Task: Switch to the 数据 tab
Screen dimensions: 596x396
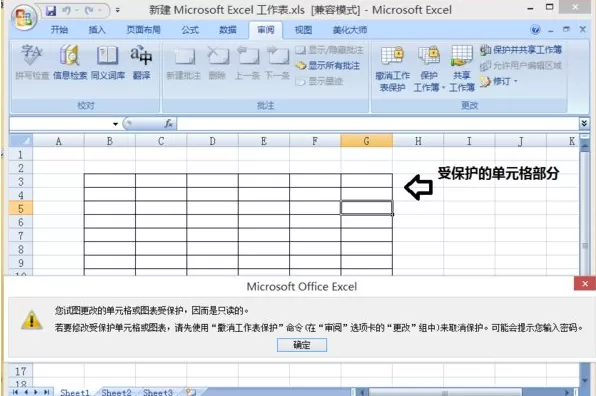Action: click(228, 30)
